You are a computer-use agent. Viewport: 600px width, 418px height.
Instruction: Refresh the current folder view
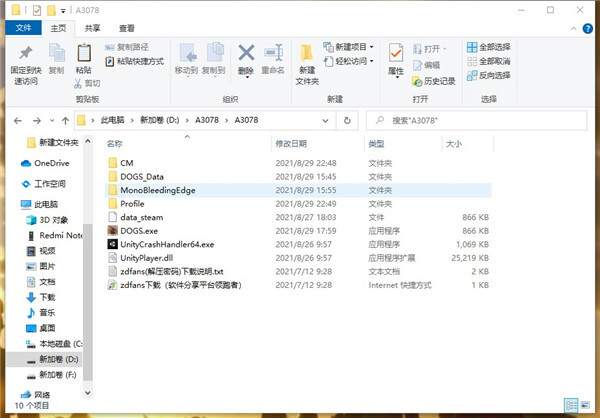click(347, 121)
